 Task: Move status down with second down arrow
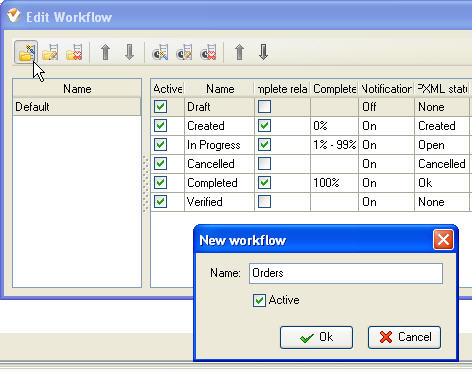(x=263, y=52)
